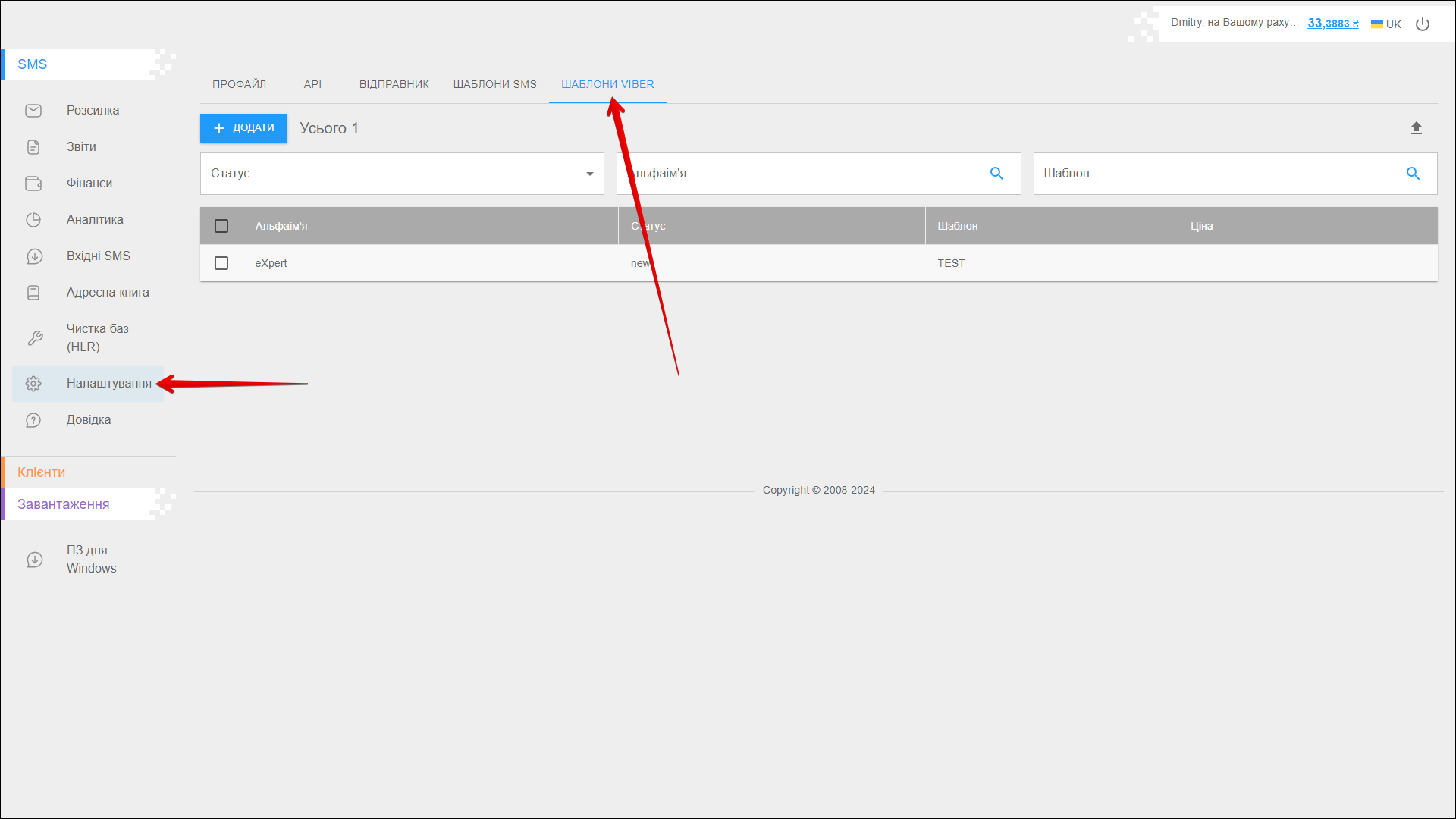Click the Вхідні SMS download icon

point(34,256)
